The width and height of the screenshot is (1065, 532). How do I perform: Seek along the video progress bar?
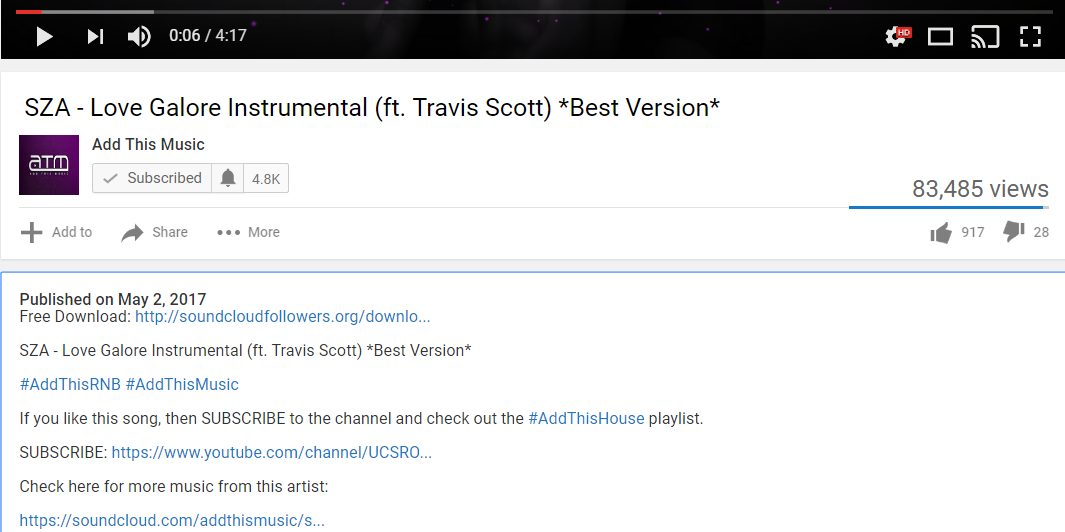533,12
